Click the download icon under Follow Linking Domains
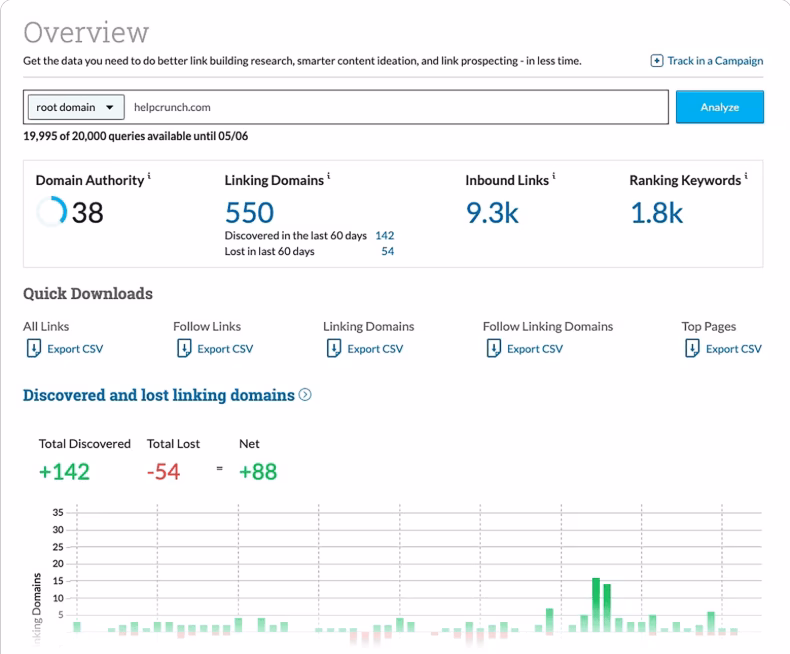The image size is (790, 654). click(493, 348)
